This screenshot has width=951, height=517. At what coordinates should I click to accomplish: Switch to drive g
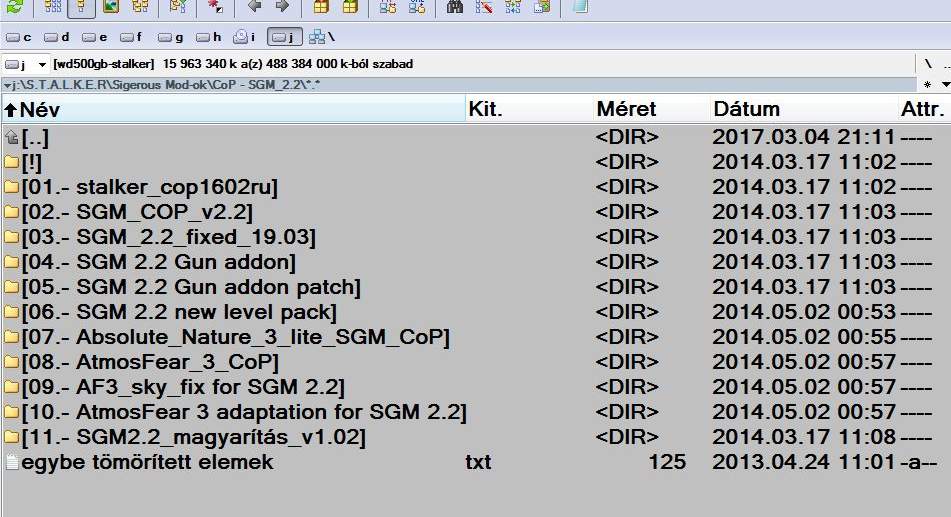[170, 38]
